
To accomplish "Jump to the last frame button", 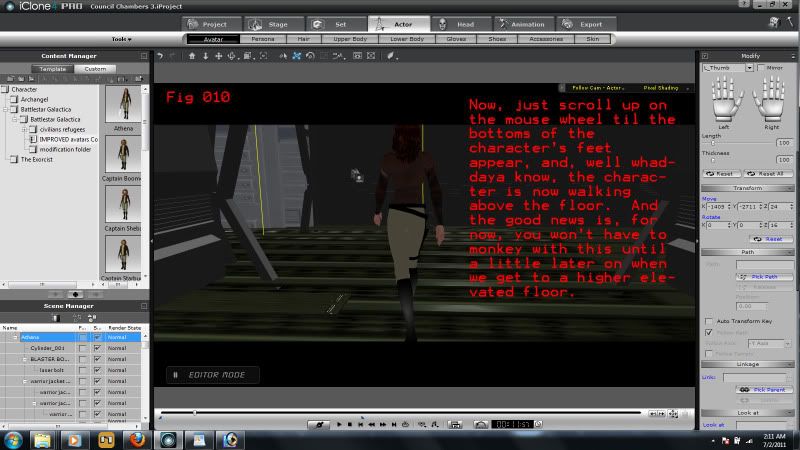I will point(394,424).
